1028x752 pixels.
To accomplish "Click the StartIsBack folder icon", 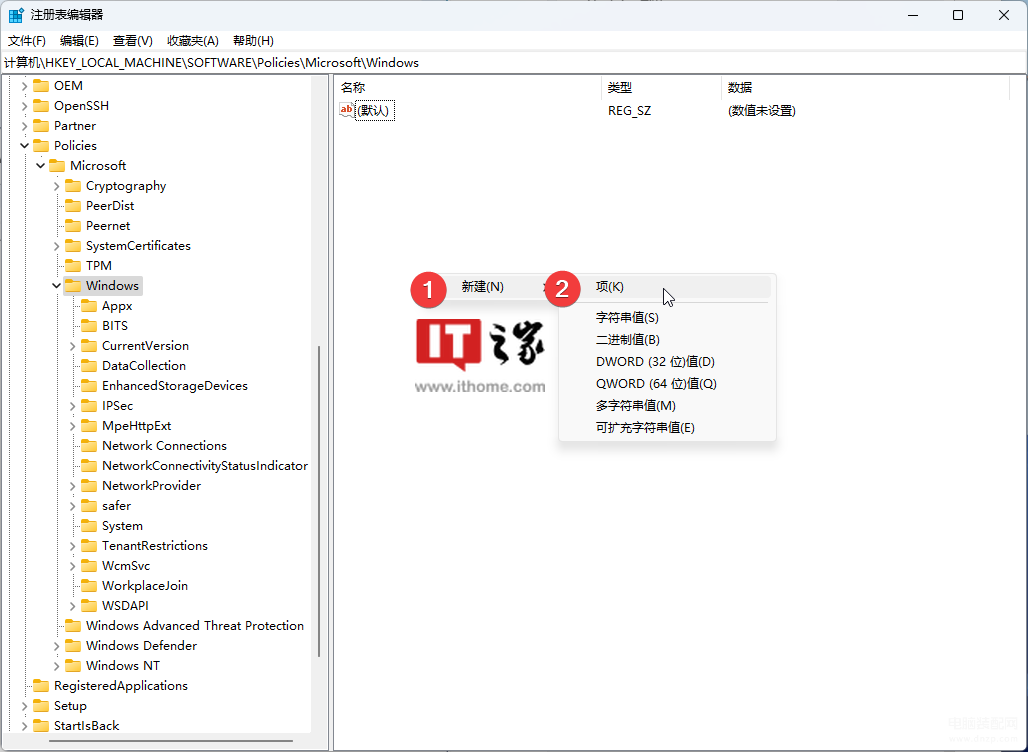I will tap(41, 726).
